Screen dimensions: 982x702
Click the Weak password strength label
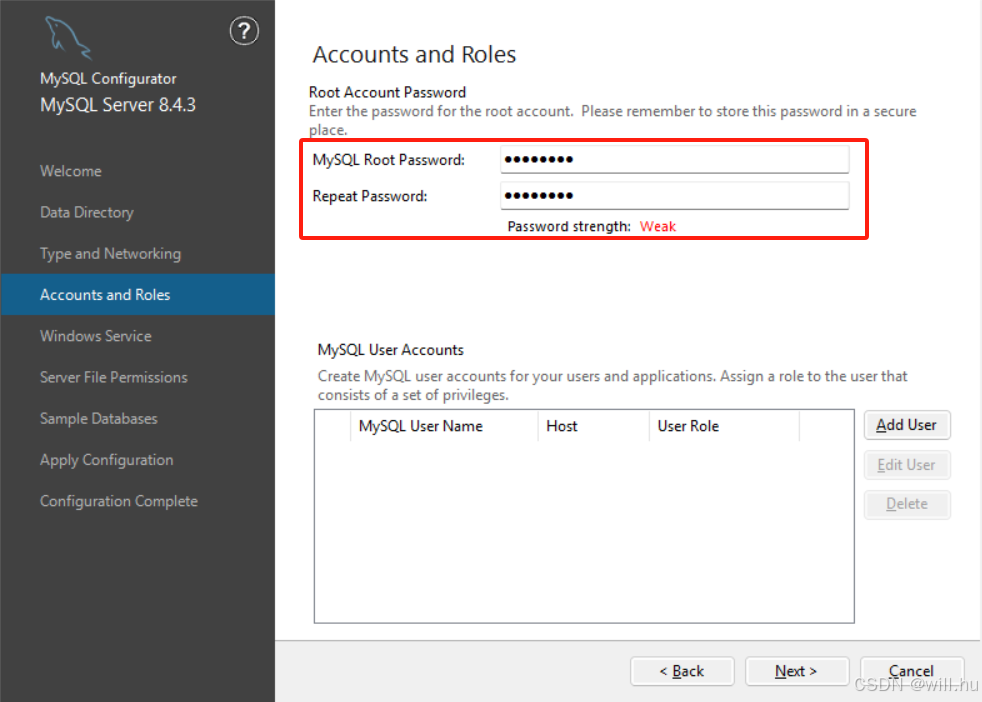tap(658, 227)
